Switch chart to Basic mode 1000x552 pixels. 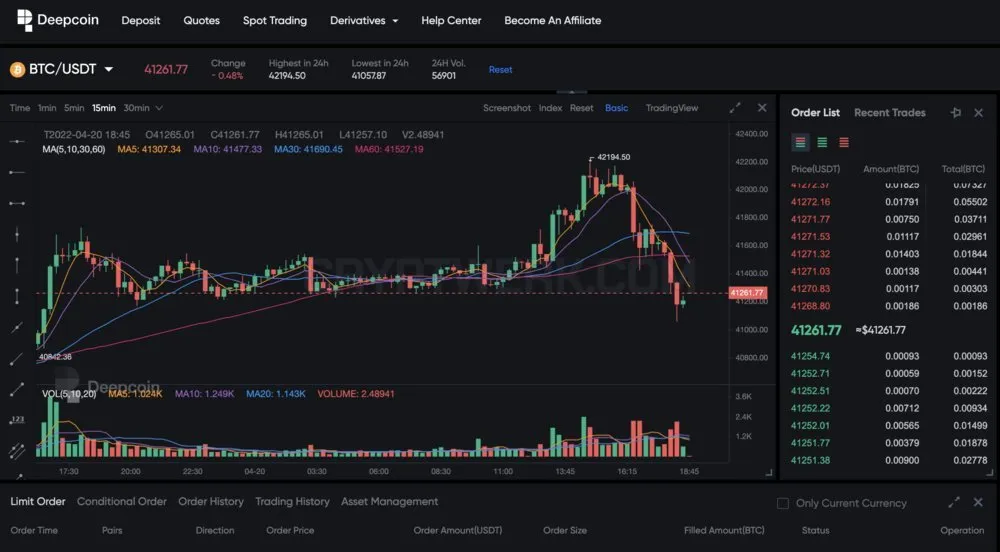point(616,108)
